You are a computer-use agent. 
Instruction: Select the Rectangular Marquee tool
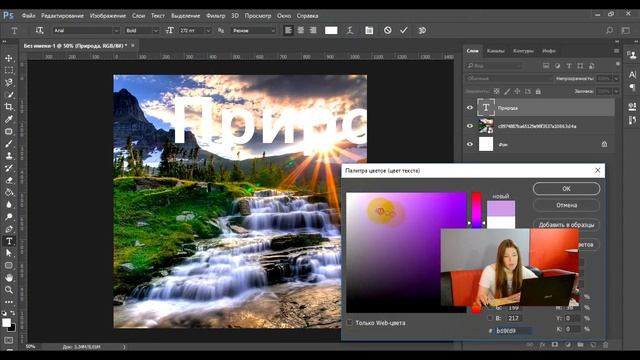click(x=9, y=70)
